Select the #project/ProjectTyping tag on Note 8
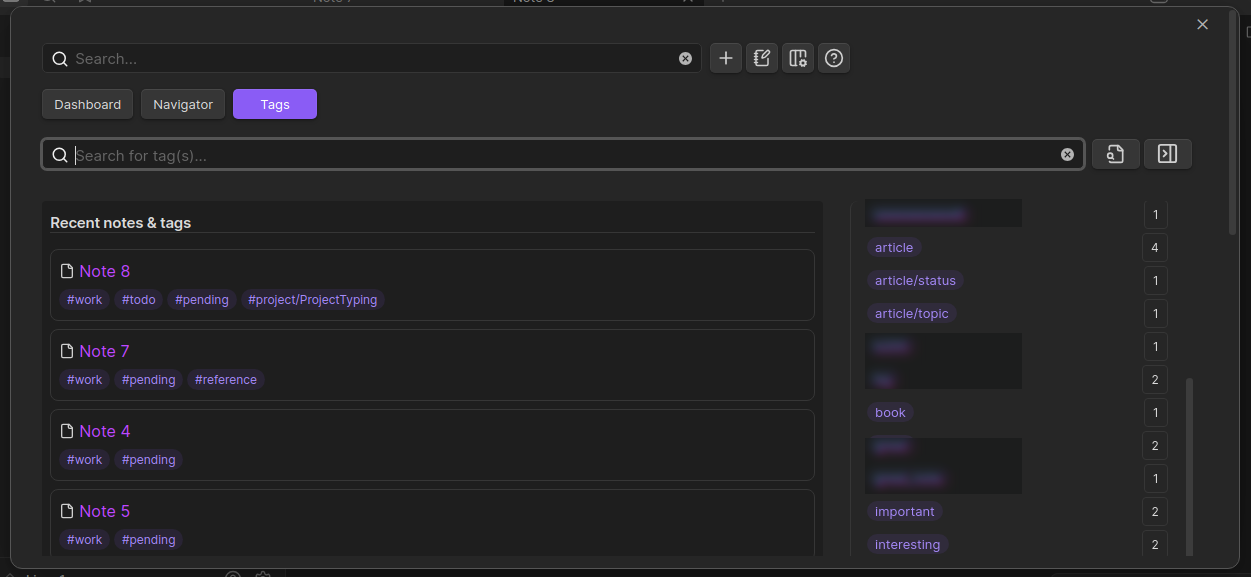The image size is (1251, 577). click(312, 299)
